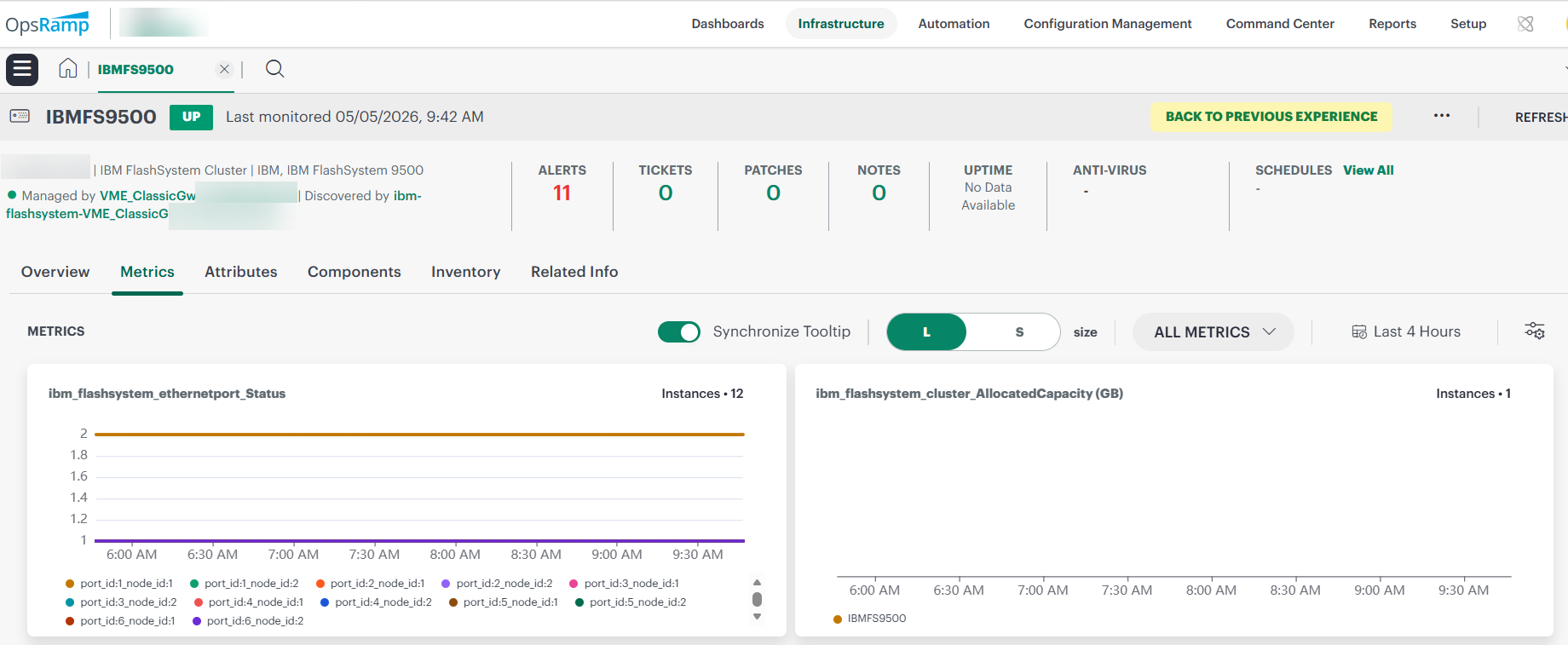Open the hamburger navigation menu
Screen dimensions: 1568x645
(22, 70)
